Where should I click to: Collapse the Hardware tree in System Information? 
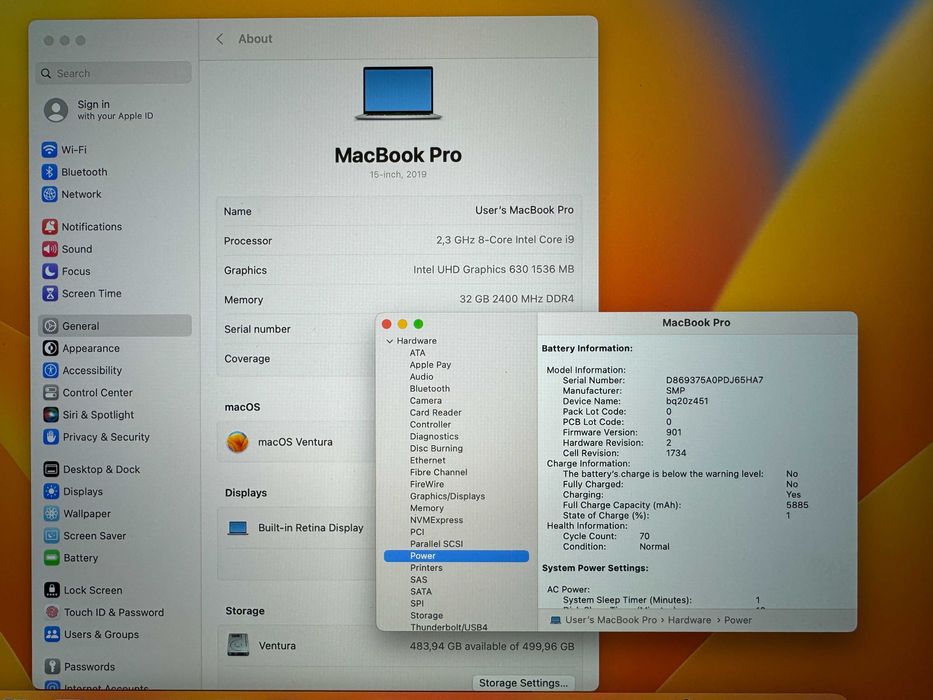click(x=390, y=341)
